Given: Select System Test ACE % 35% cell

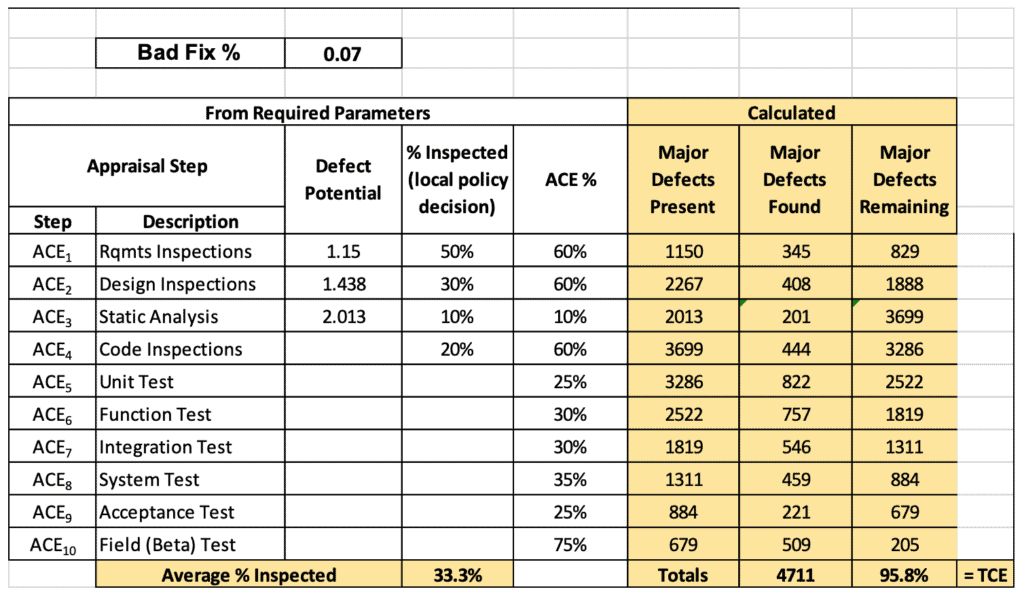Looking at the screenshot, I should pos(570,479).
